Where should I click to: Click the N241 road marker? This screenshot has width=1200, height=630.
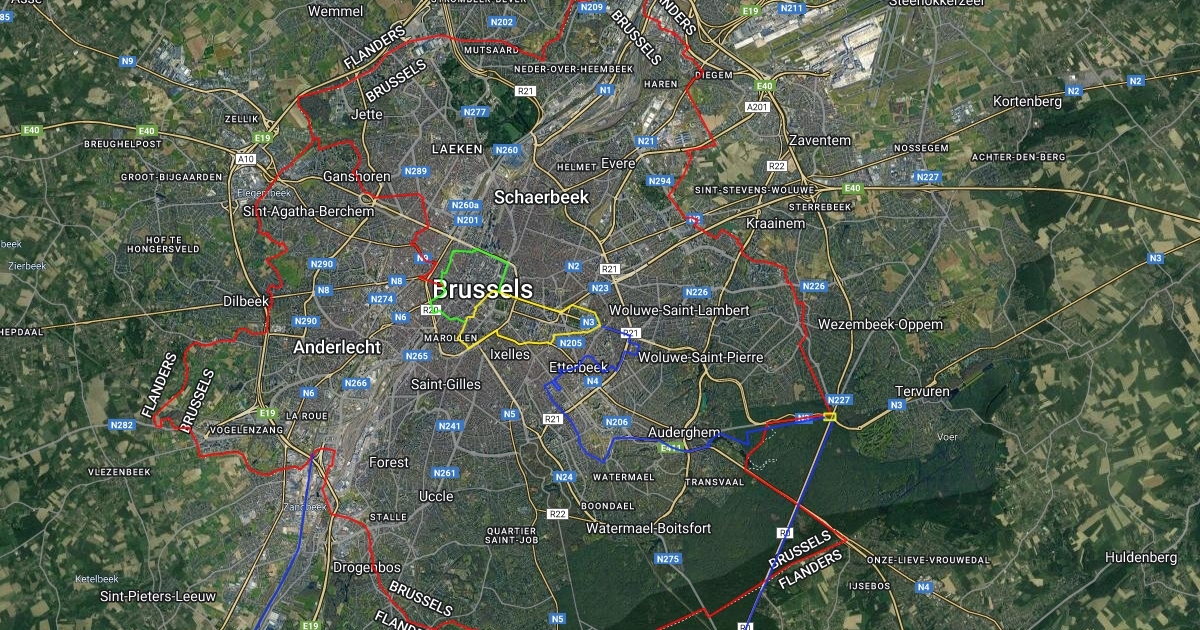click(x=449, y=426)
